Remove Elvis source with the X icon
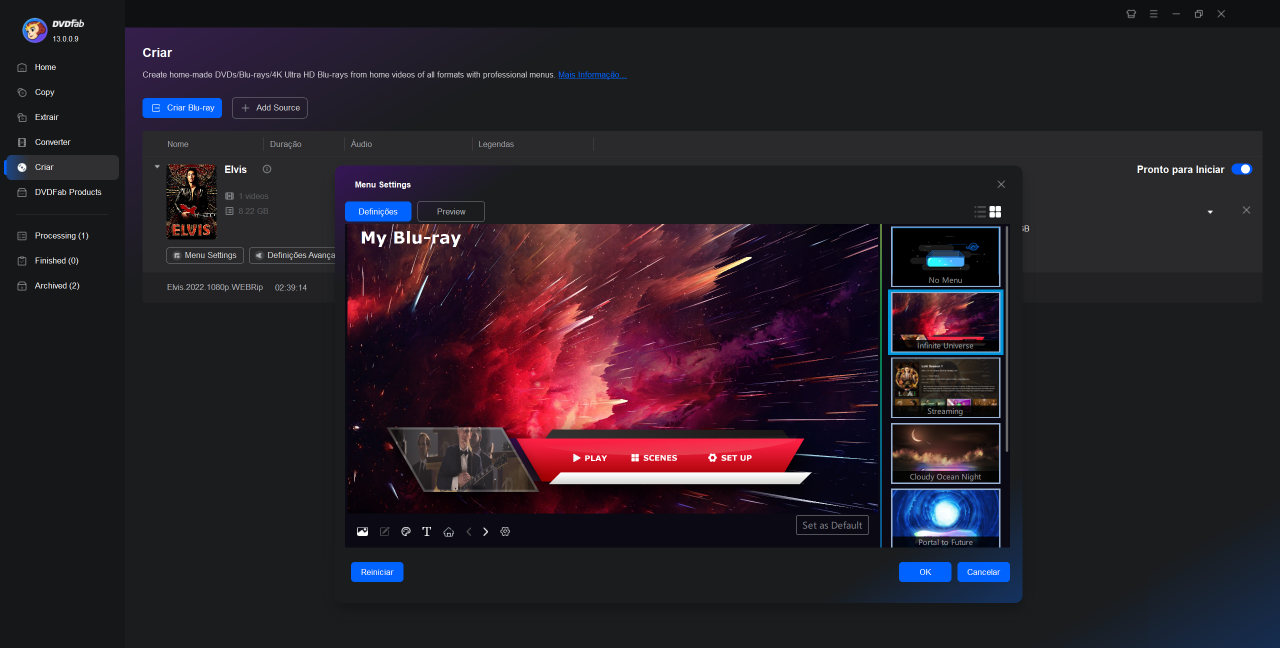The image size is (1280, 648). click(x=1246, y=210)
